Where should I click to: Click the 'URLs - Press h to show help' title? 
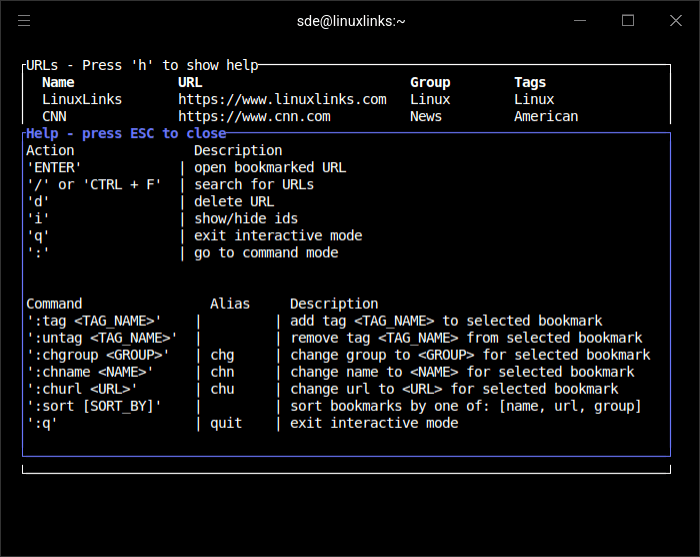point(142,65)
